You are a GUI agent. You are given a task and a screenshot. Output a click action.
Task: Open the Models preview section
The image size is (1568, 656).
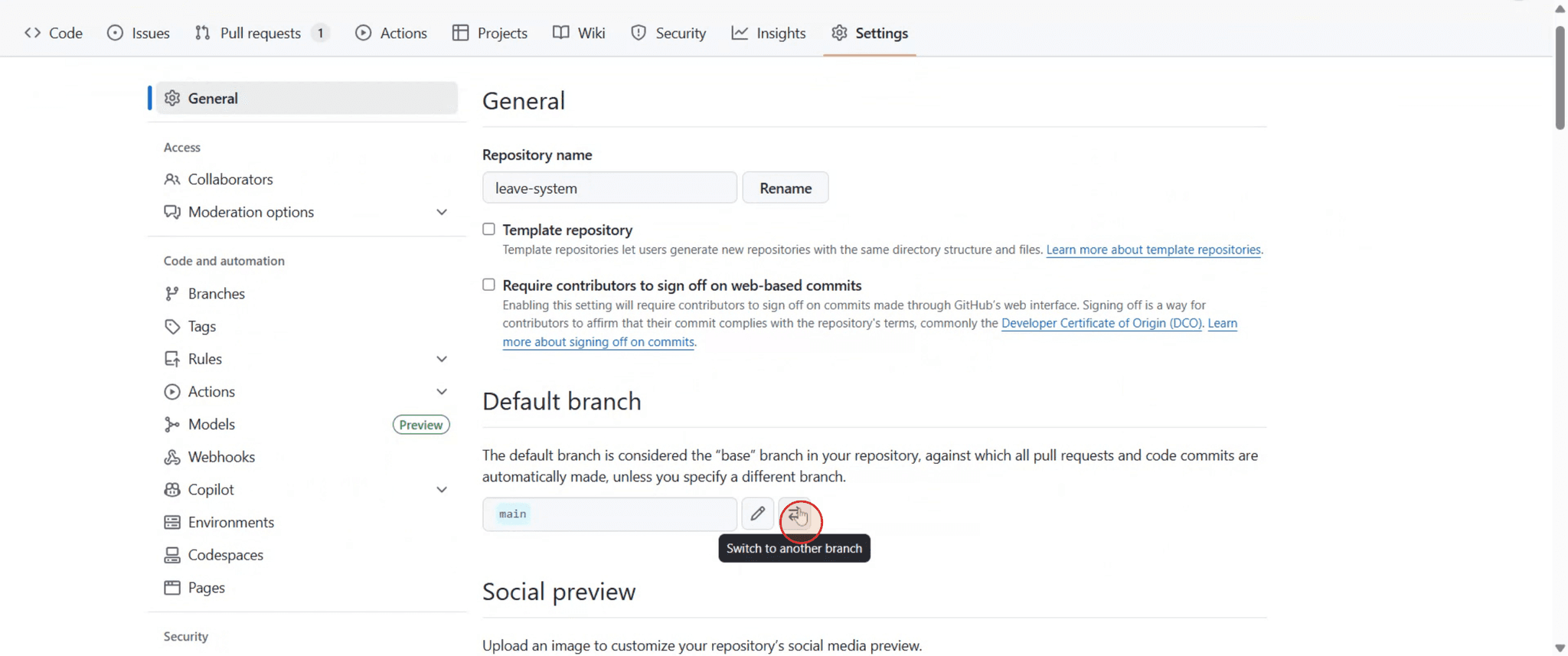pyautogui.click(x=211, y=423)
